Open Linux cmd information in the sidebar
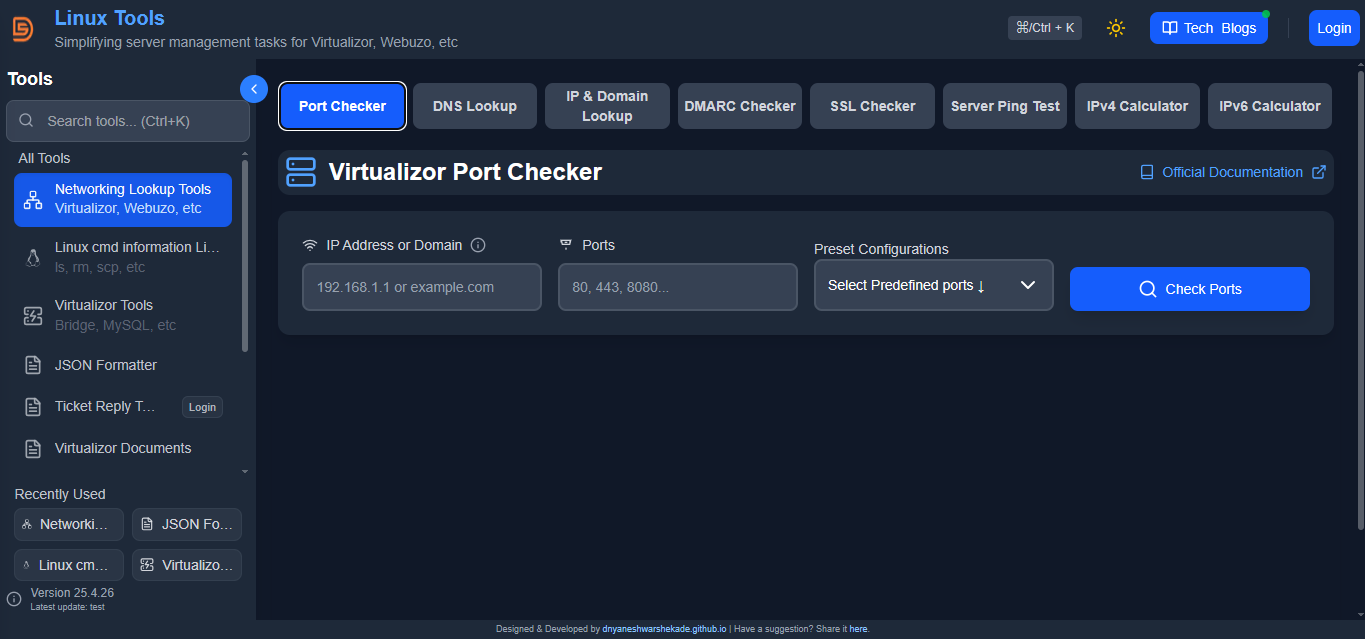Viewport: 1365px width, 639px height. pos(123,257)
